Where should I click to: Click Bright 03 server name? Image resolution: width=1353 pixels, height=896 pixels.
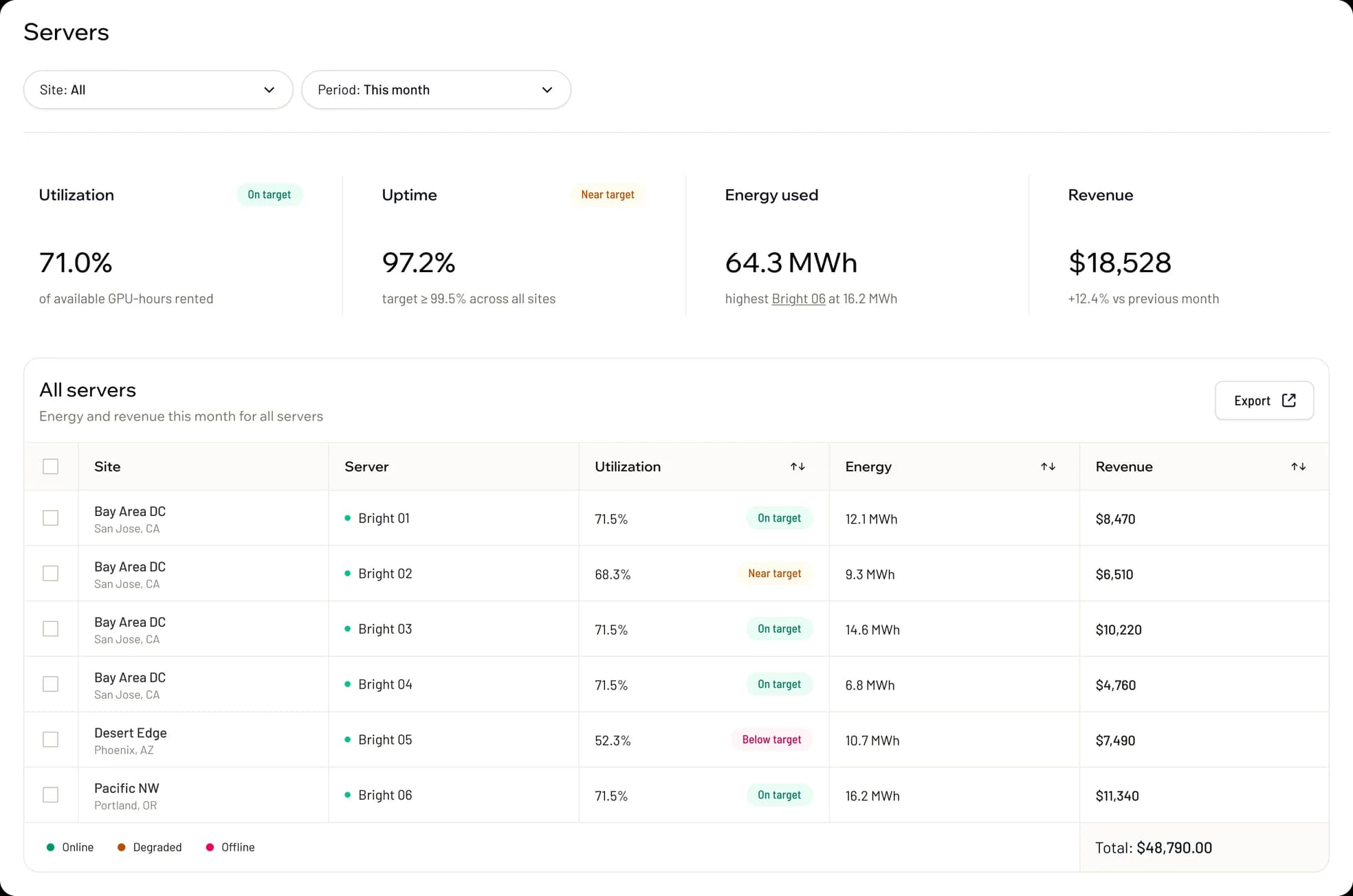pyautogui.click(x=385, y=629)
